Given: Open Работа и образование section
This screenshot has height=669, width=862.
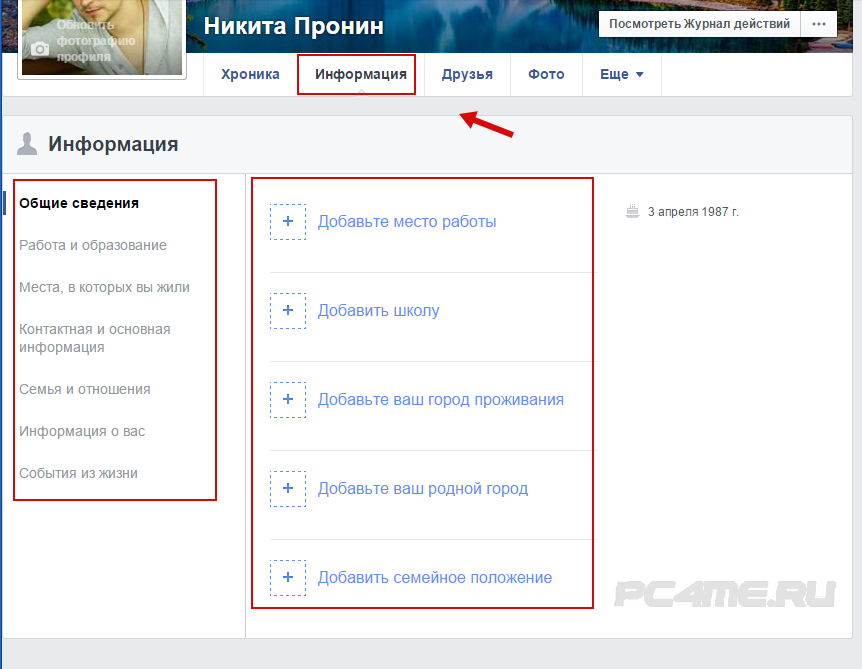Looking at the screenshot, I should point(93,245).
